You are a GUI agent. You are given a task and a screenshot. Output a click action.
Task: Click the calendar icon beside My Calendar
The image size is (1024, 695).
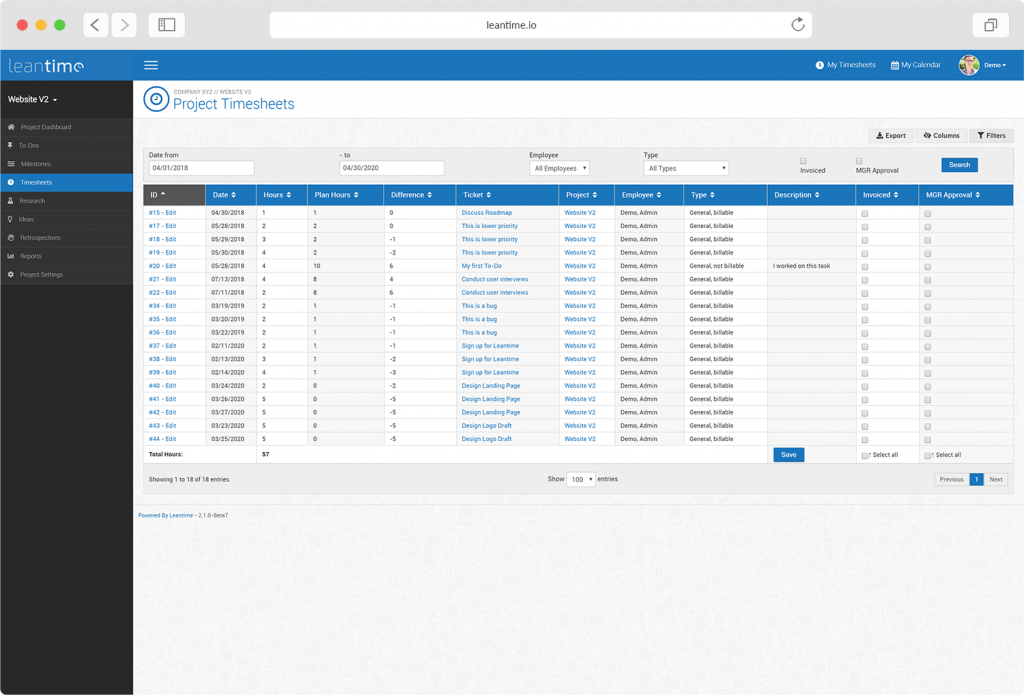(895, 65)
